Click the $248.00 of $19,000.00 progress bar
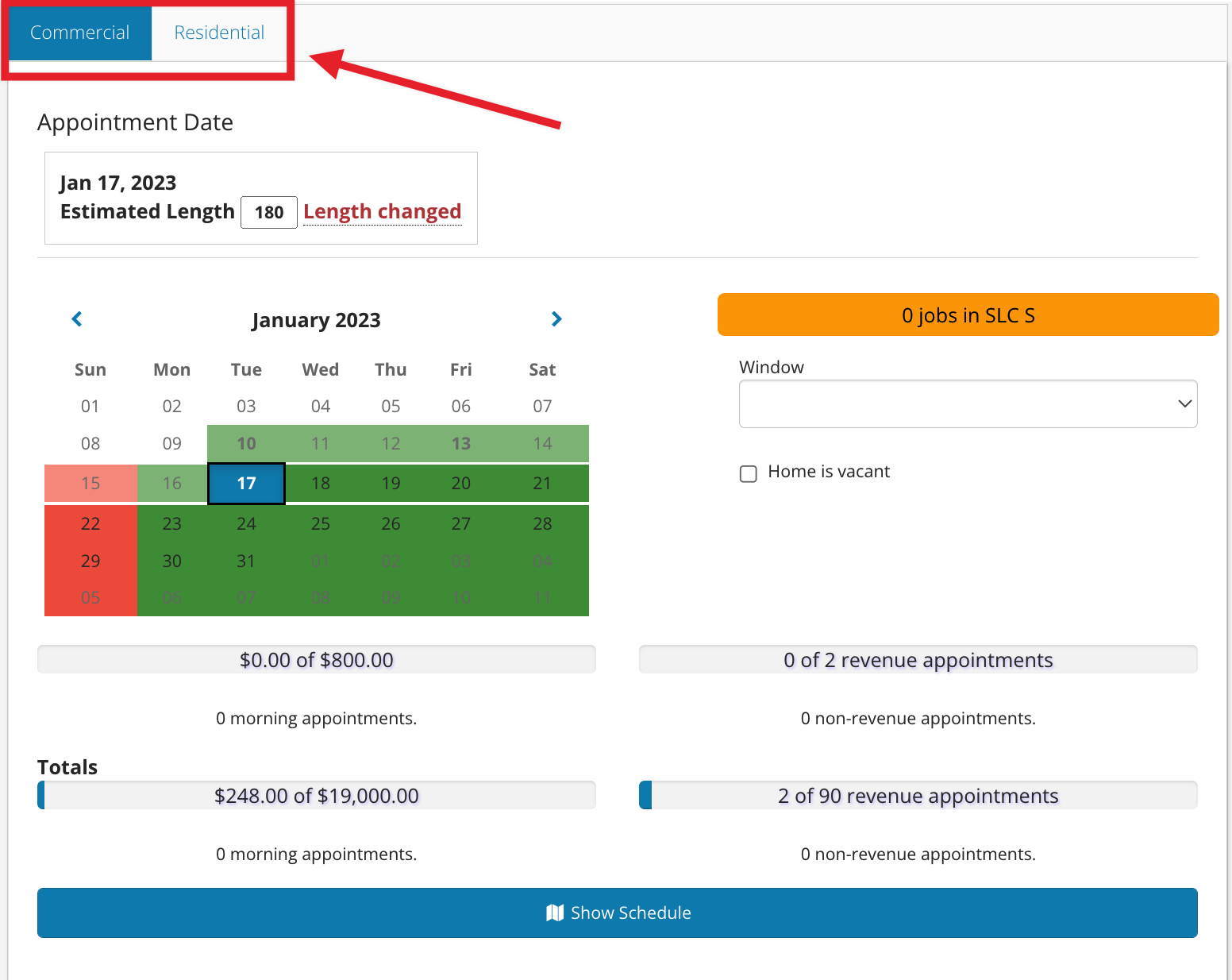Screen dimensions: 1232x980 coord(317,796)
